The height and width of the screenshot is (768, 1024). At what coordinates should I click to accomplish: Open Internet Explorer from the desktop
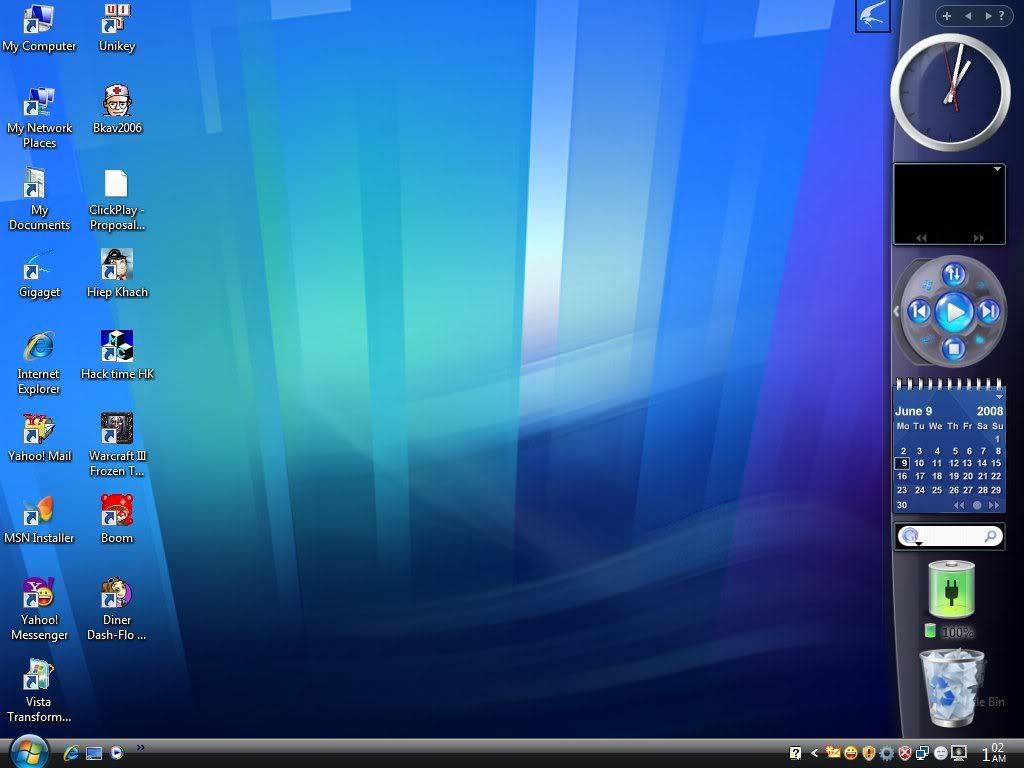point(39,363)
